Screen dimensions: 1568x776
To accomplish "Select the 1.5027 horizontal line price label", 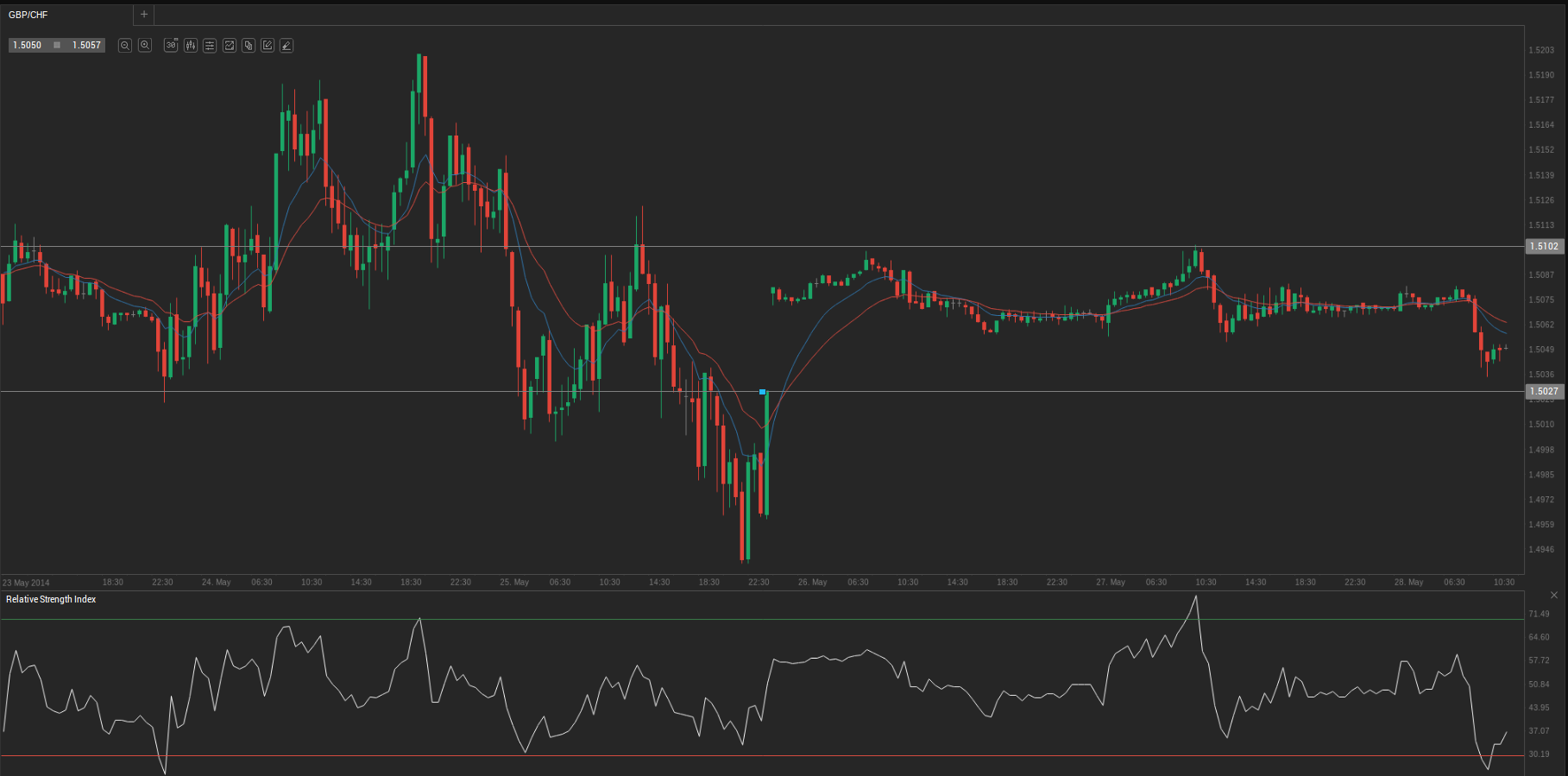I will (1544, 392).
